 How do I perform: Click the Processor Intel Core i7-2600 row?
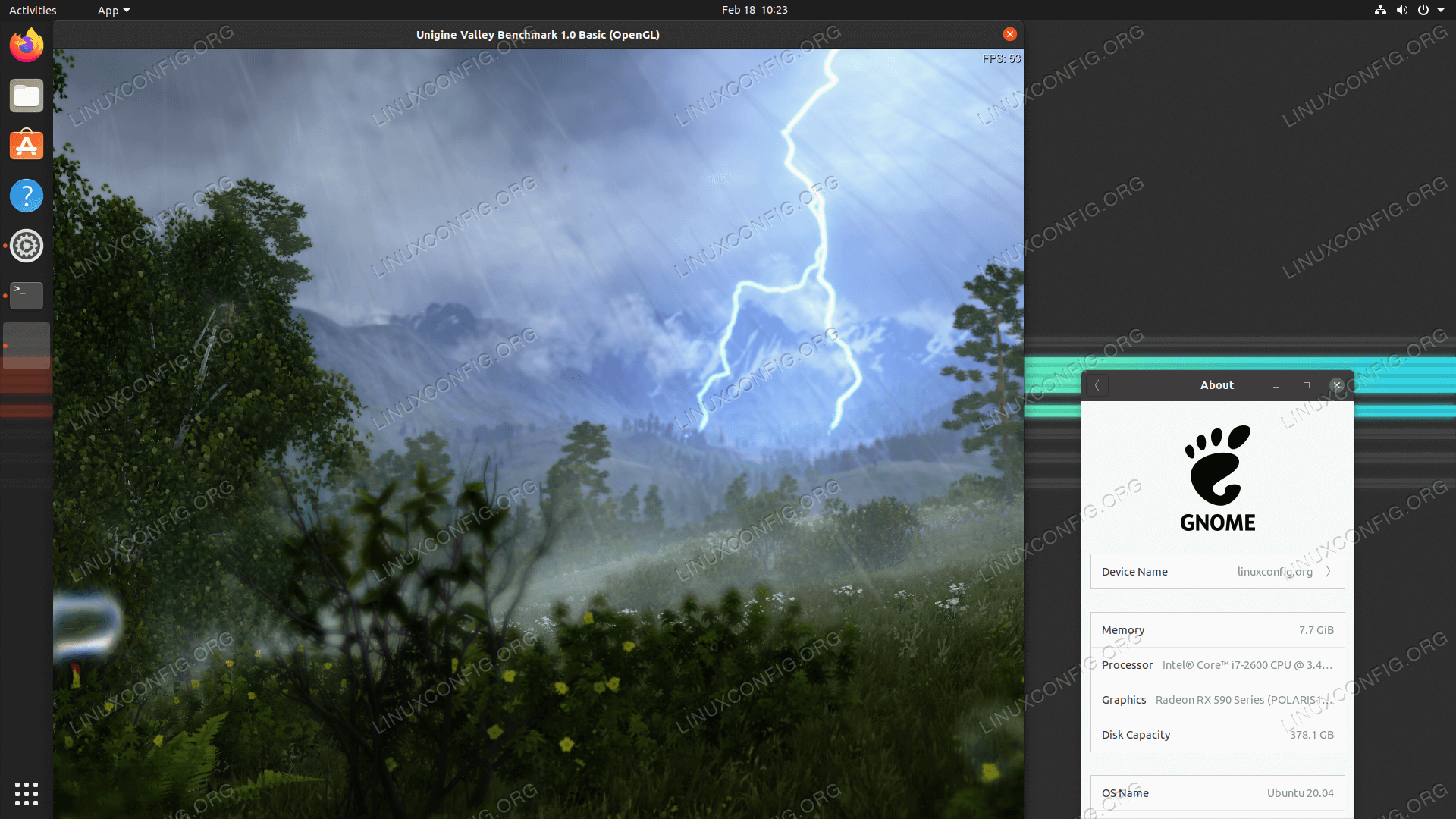(1217, 665)
